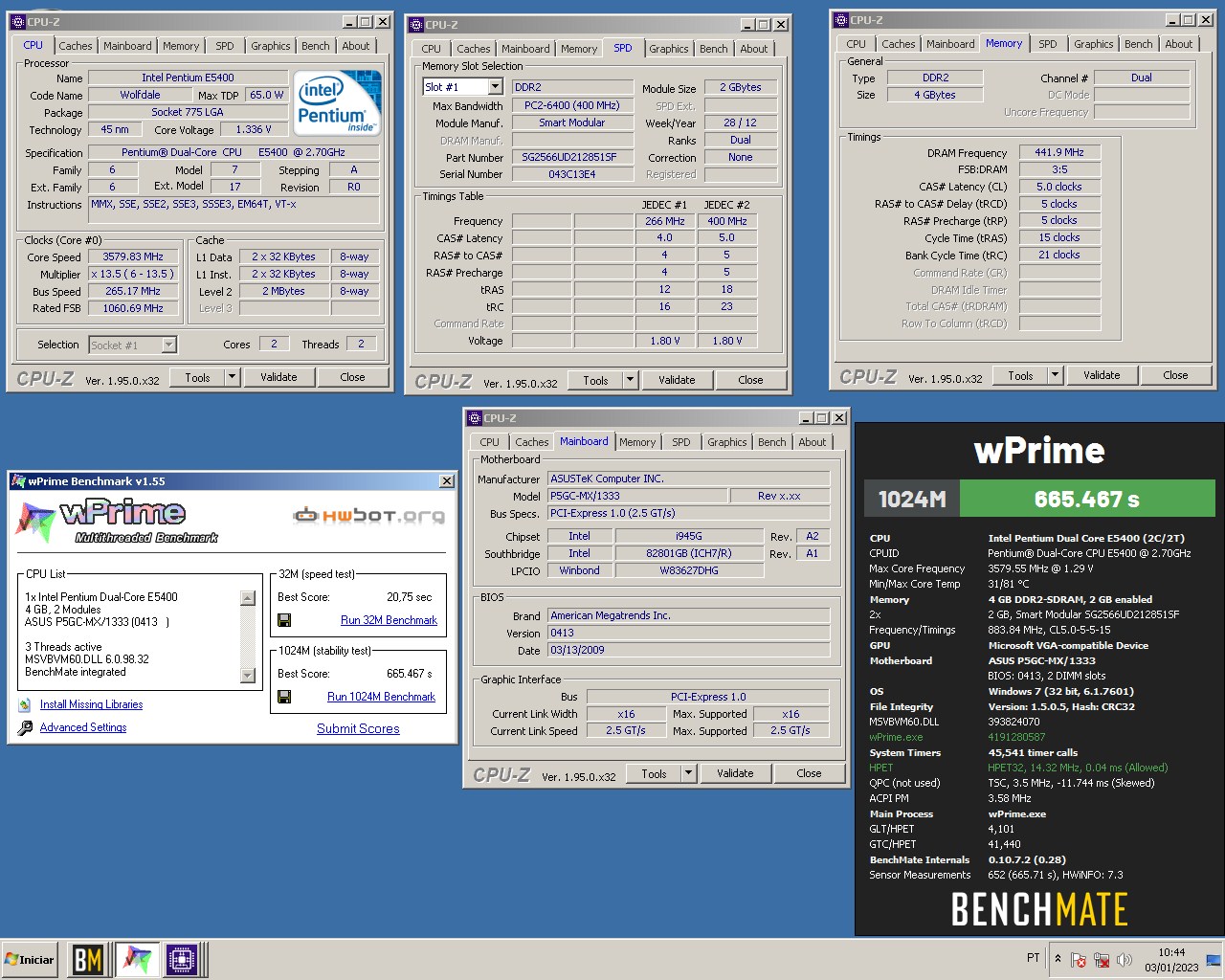The width and height of the screenshot is (1225, 980).
Task: Click the action center flag tray icon
Action: click(x=1079, y=960)
